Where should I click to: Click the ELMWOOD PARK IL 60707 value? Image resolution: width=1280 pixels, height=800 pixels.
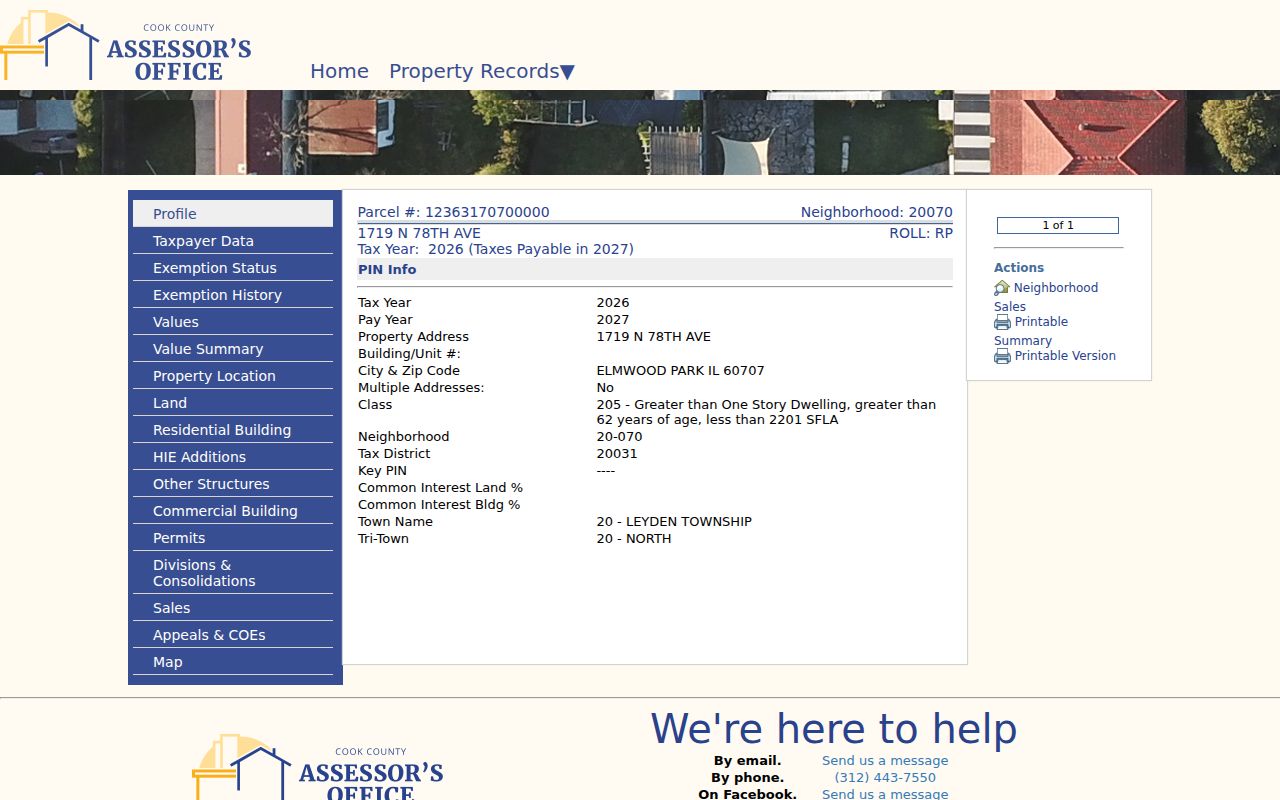pos(681,371)
